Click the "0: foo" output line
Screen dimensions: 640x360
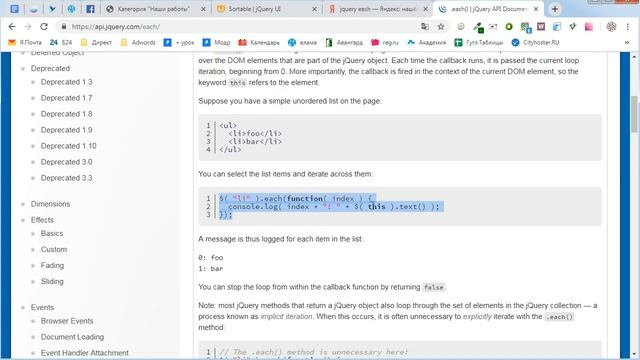211,258
